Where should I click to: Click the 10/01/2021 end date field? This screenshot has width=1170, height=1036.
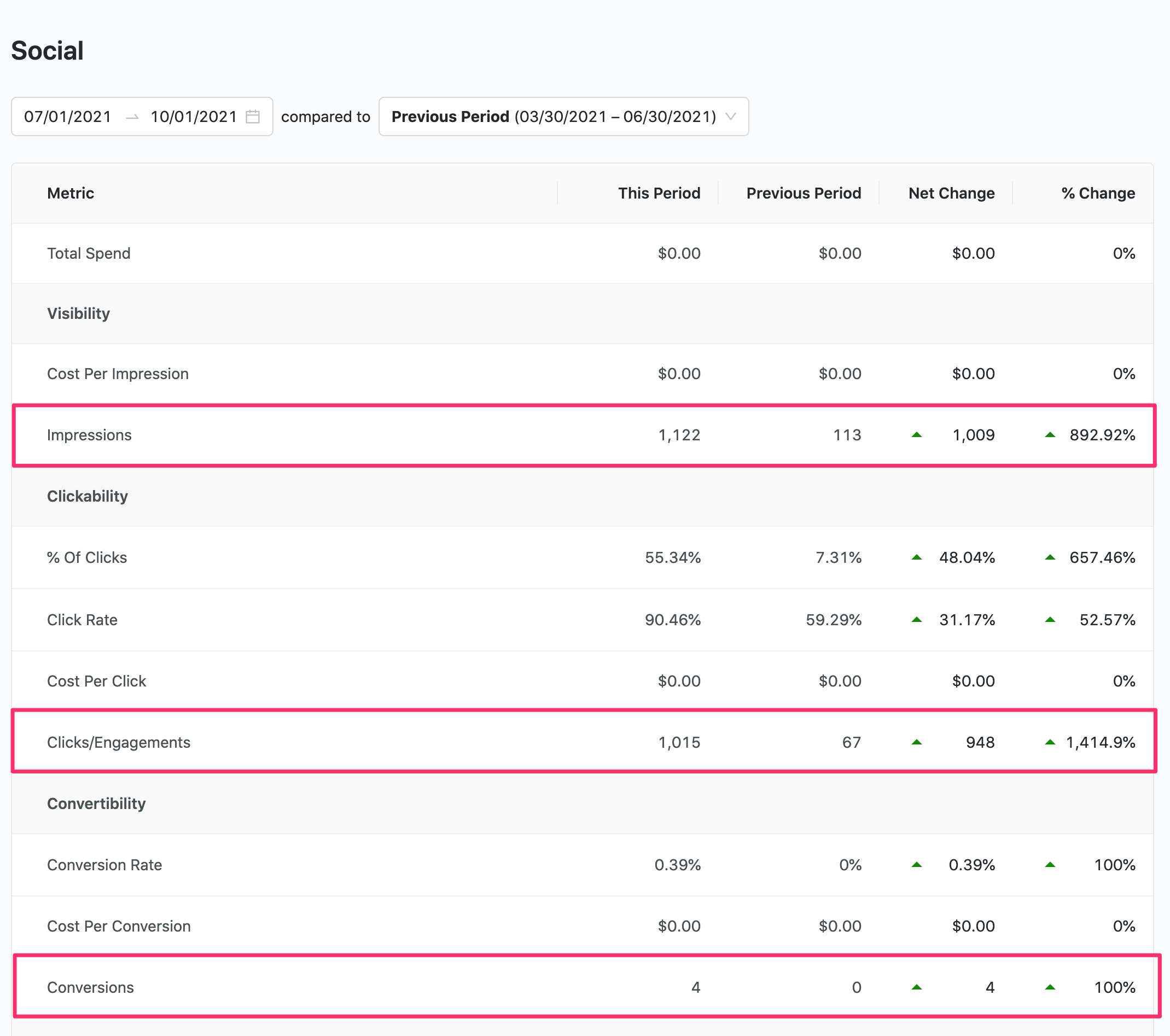194,117
